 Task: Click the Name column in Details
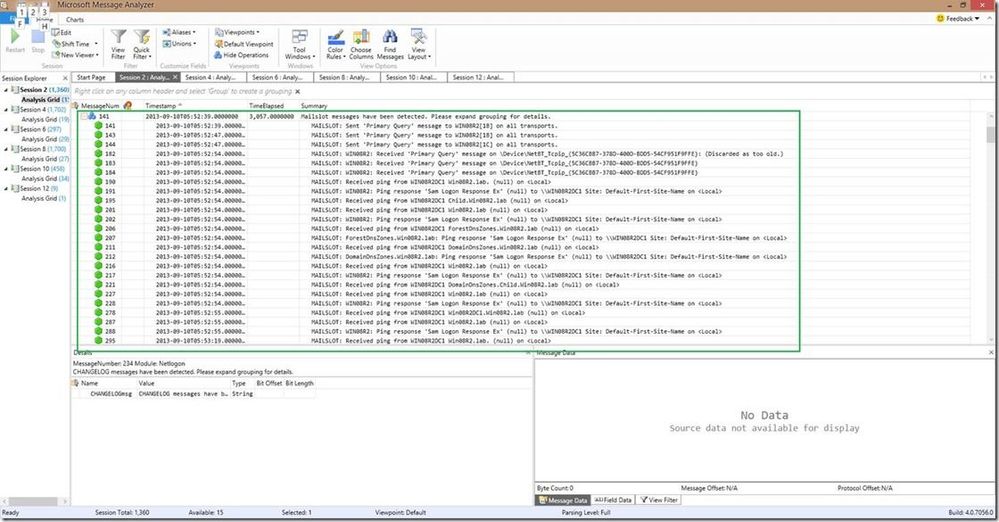(89, 383)
